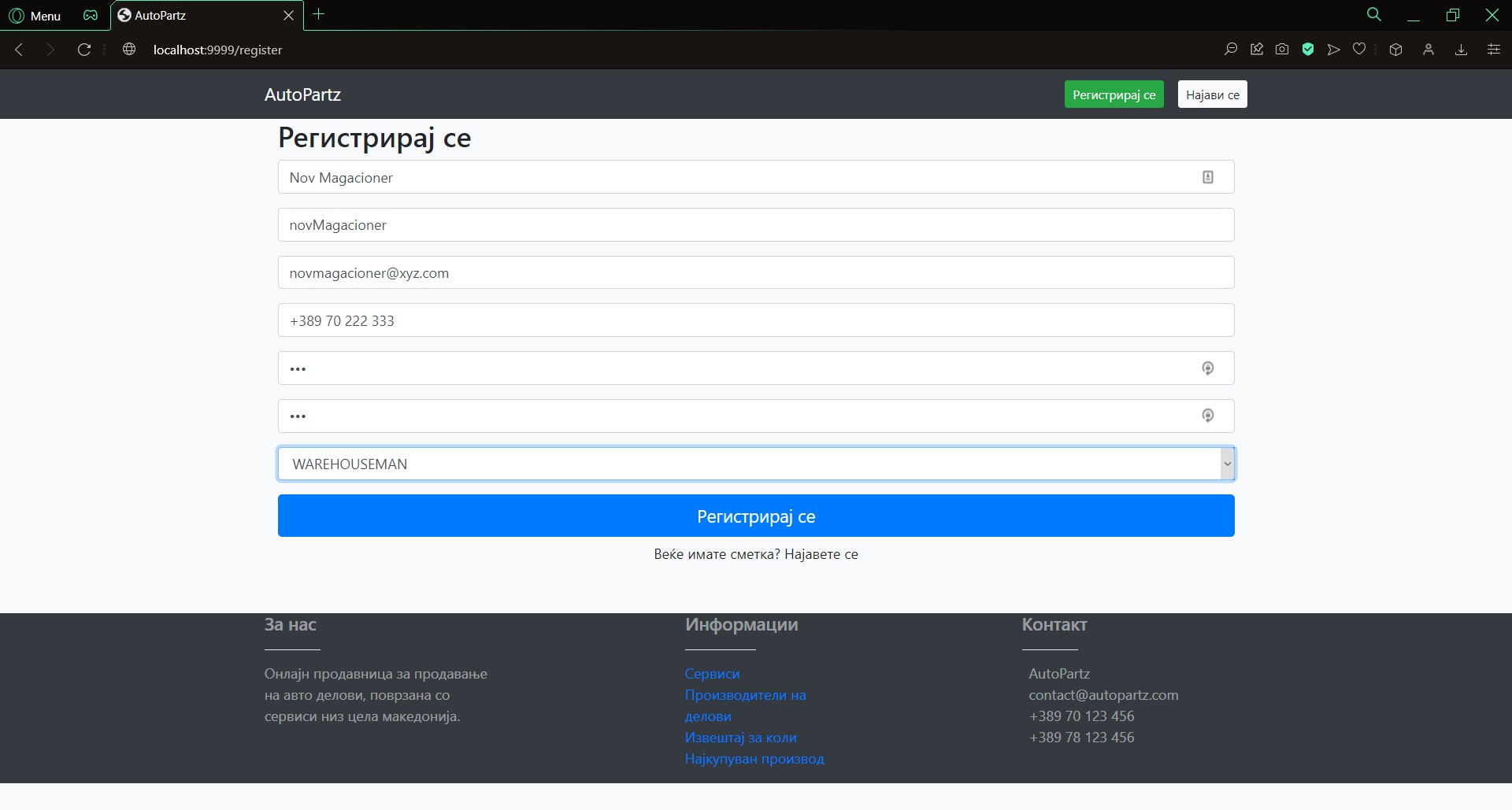Open a new browser tab
Viewport: 1512px width, 810px height.
[319, 14]
